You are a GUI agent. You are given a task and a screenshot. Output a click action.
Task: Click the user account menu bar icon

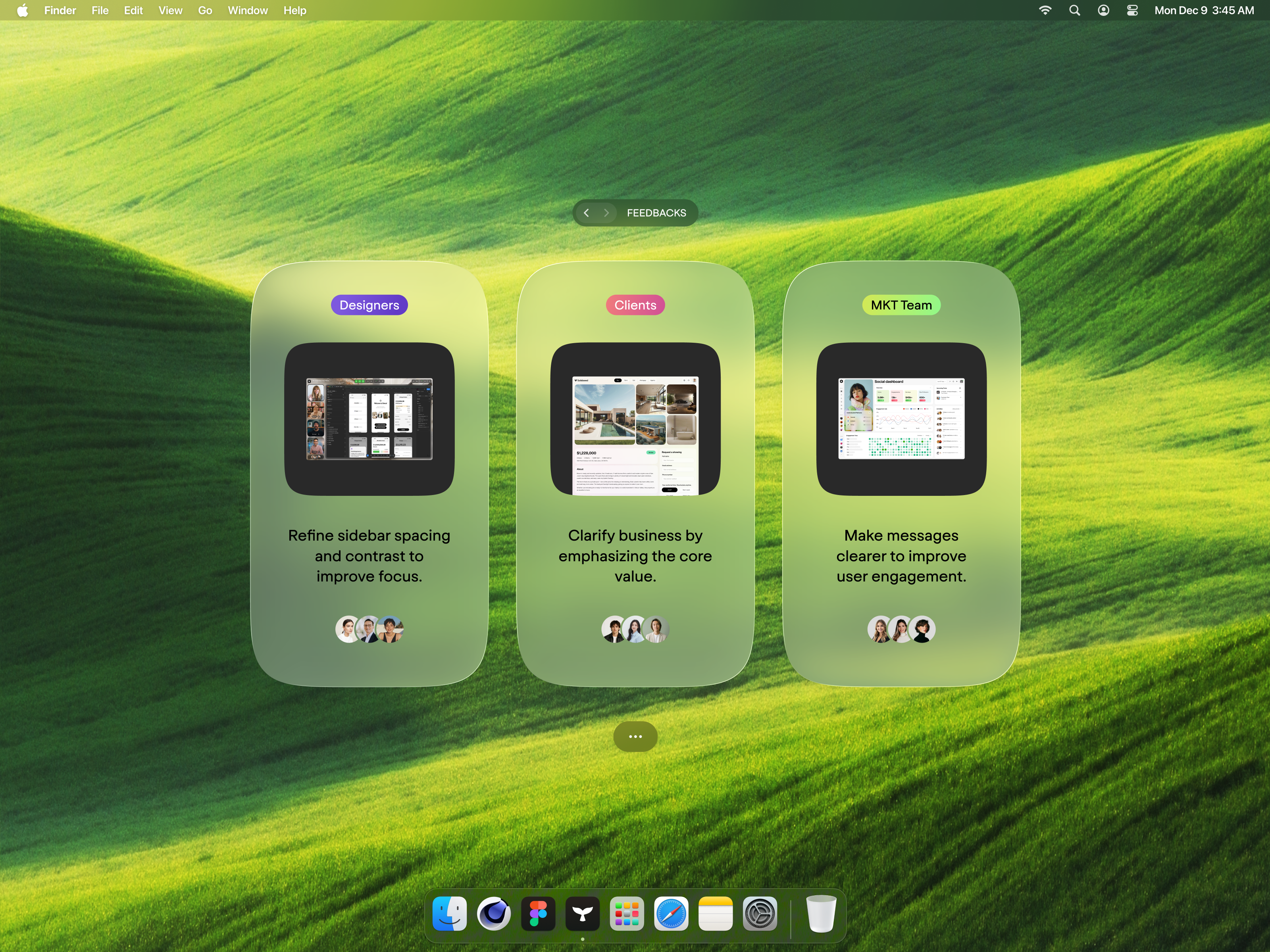click(x=1103, y=10)
